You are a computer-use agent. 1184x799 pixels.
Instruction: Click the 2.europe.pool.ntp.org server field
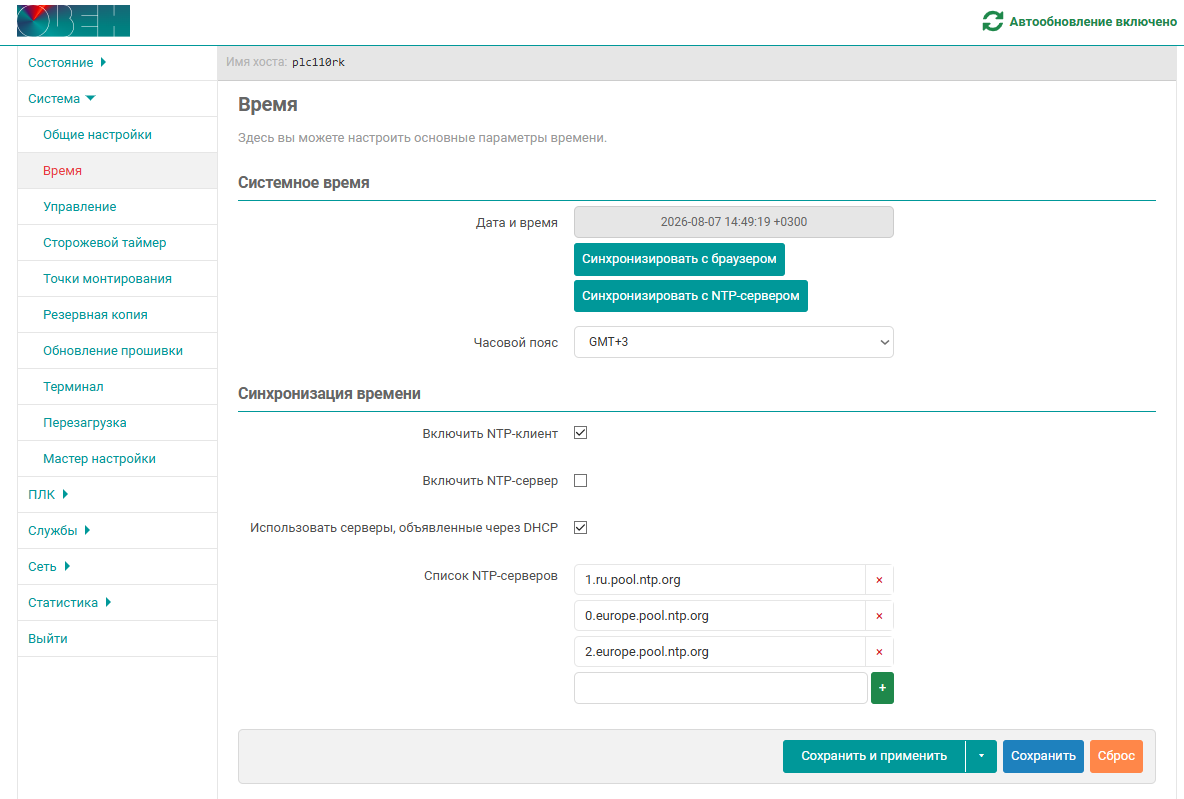[x=720, y=652]
